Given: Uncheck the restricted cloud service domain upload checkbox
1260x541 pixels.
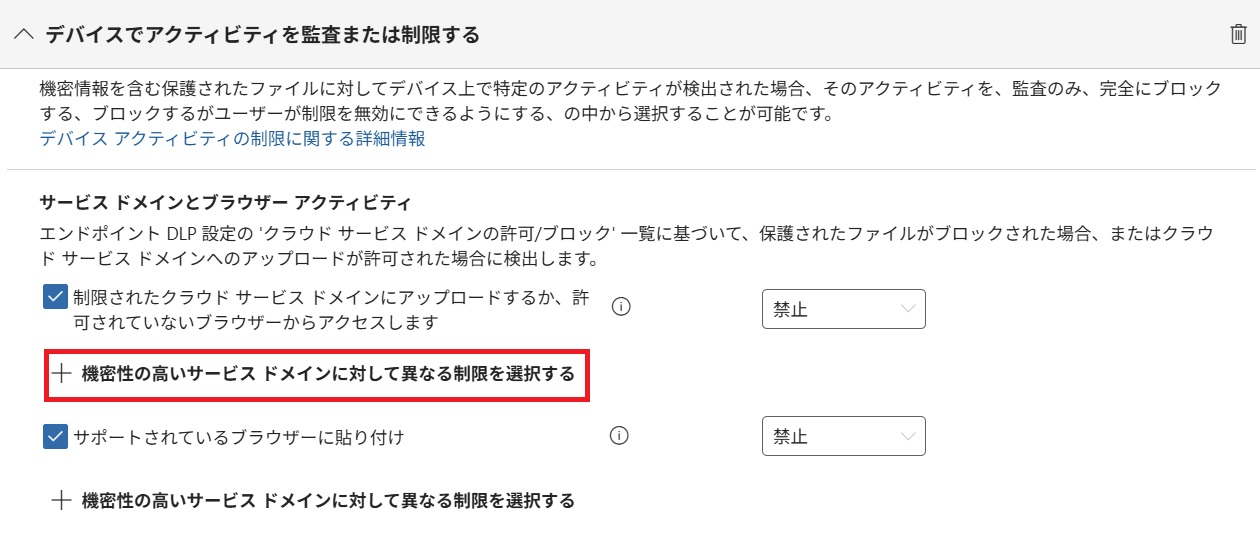Looking at the screenshot, I should point(56,298).
